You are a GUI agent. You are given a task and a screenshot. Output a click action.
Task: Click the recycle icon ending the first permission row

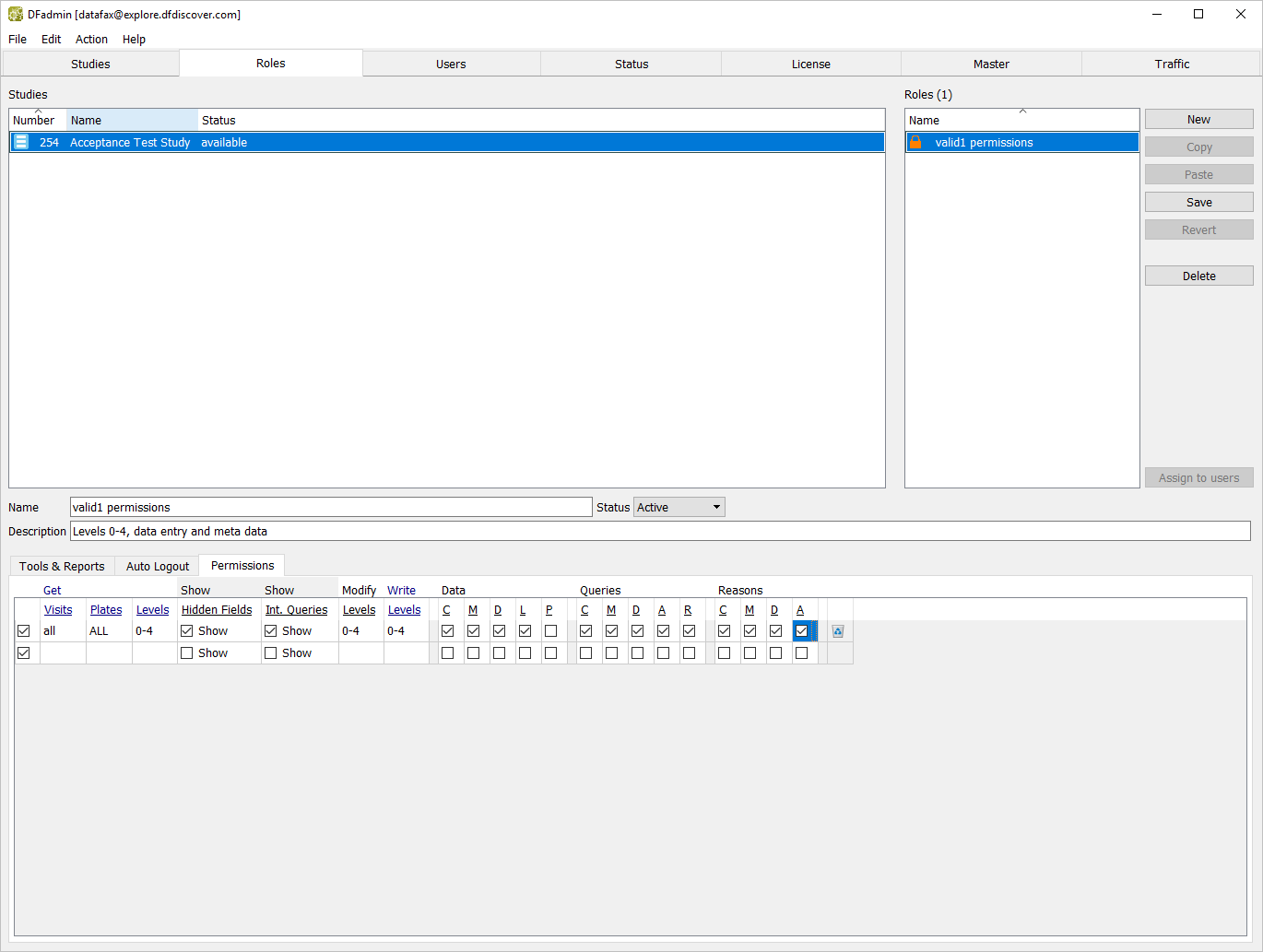click(x=838, y=631)
